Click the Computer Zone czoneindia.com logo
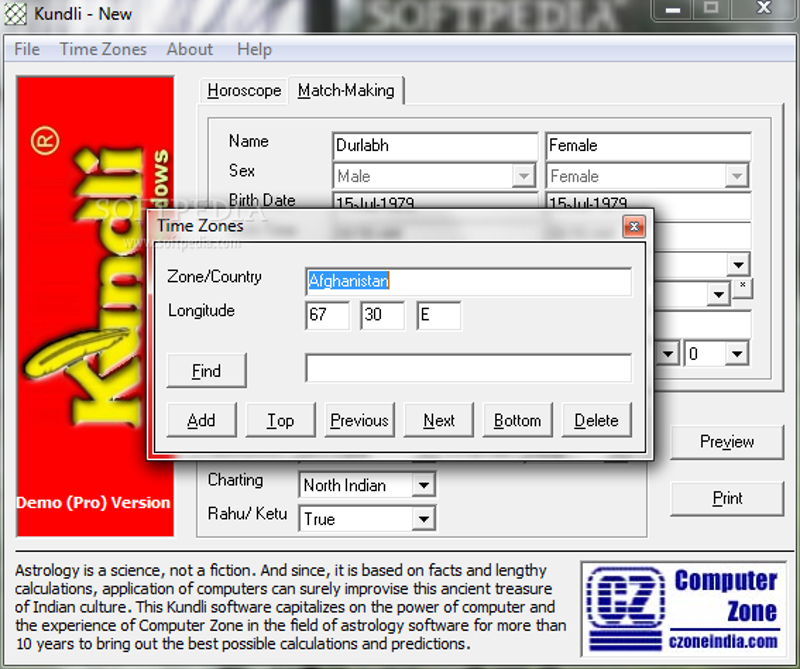This screenshot has width=800, height=669. coord(683,609)
